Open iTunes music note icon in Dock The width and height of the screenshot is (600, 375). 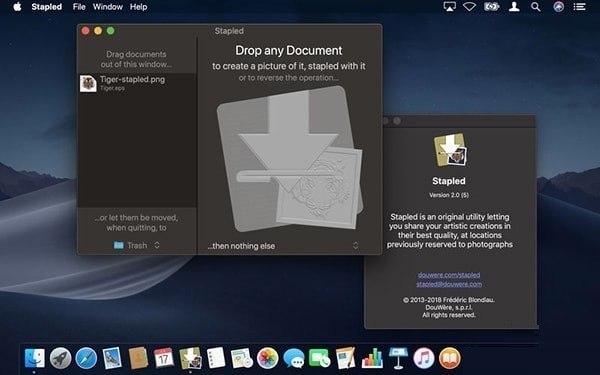coord(424,358)
